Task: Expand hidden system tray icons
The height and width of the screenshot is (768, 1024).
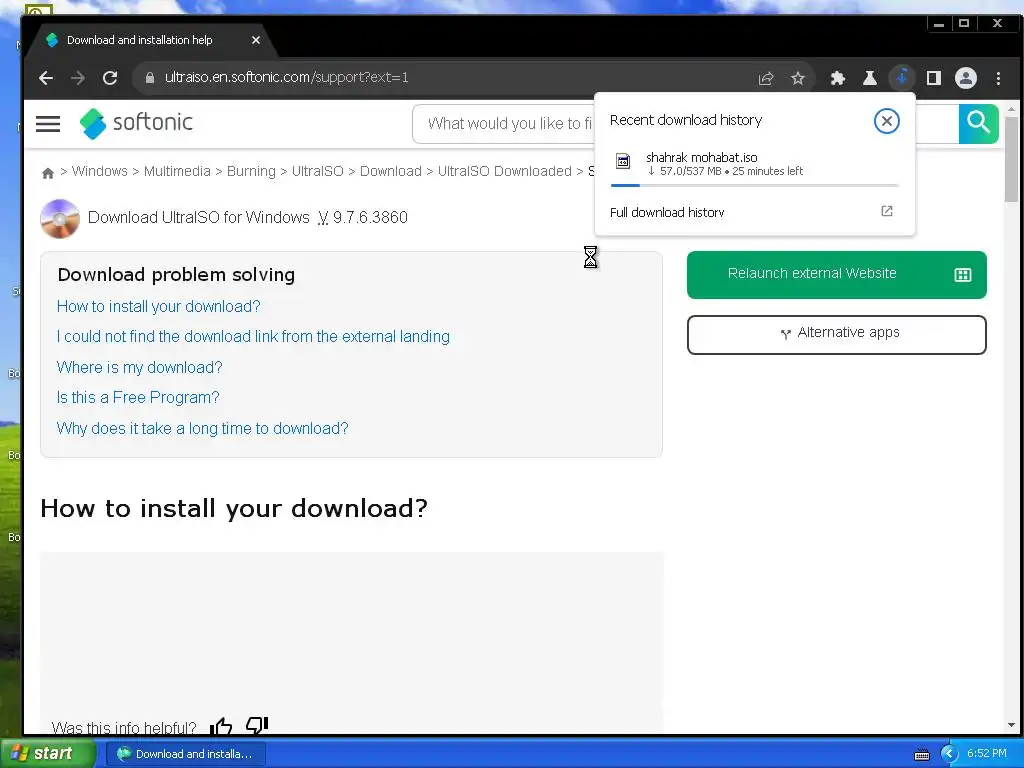Action: tap(948, 754)
